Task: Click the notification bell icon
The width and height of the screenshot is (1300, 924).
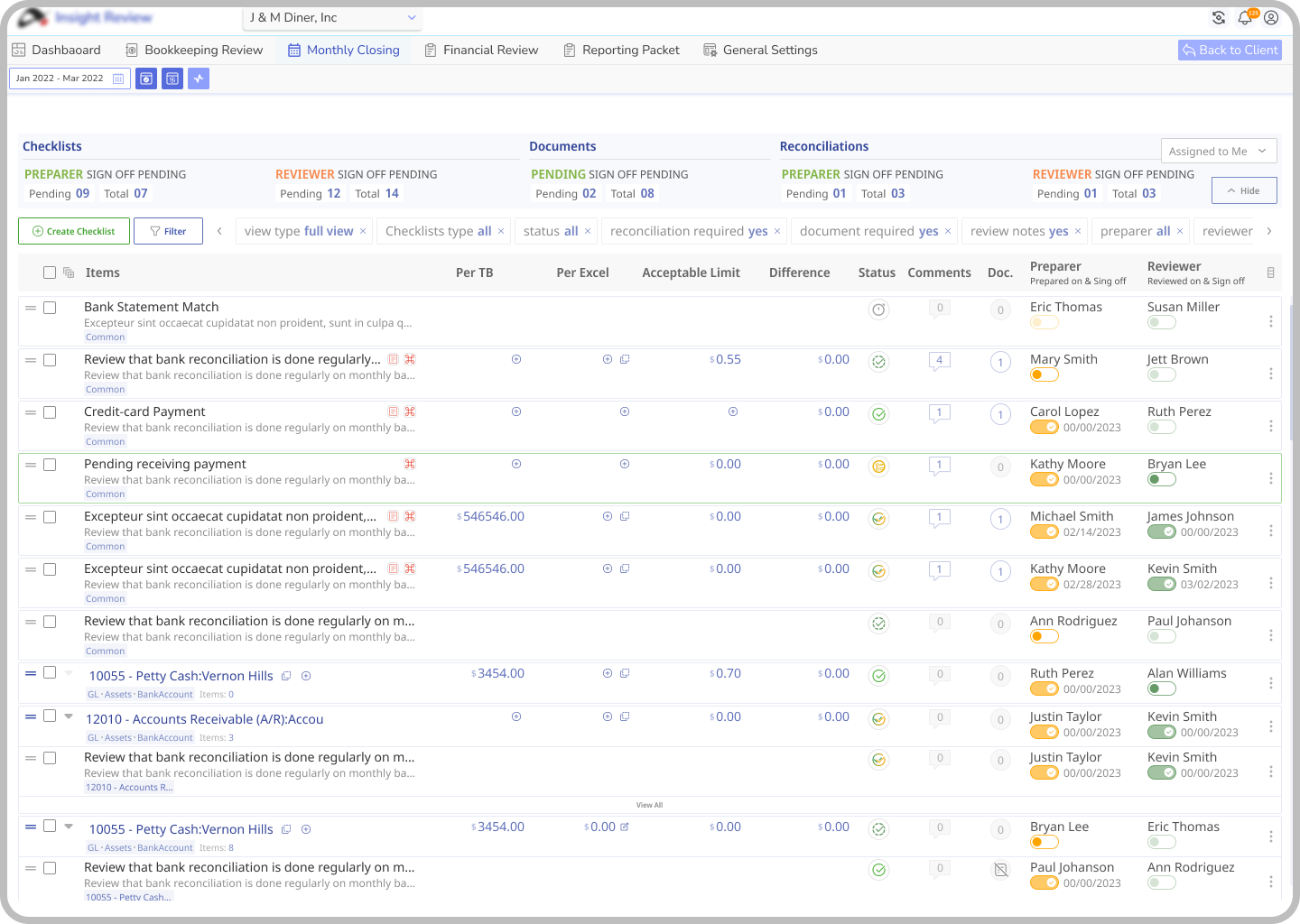Action: point(1245,18)
